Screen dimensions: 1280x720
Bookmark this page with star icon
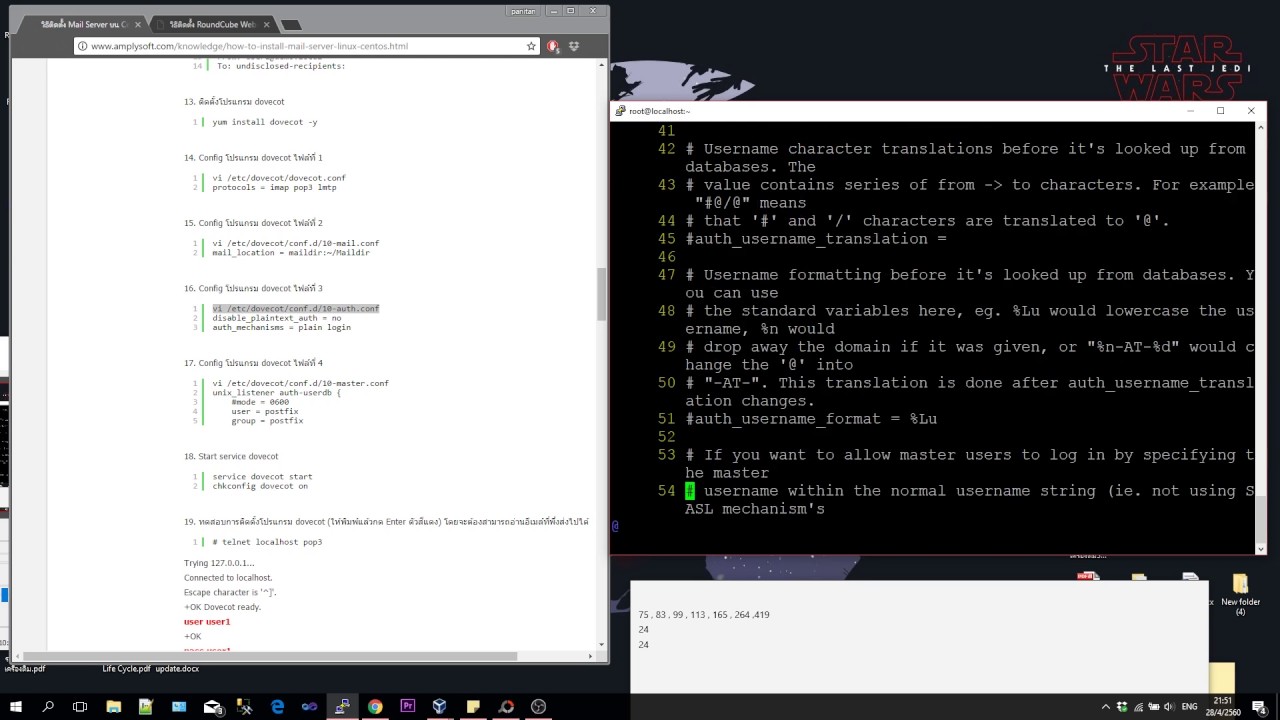(531, 46)
